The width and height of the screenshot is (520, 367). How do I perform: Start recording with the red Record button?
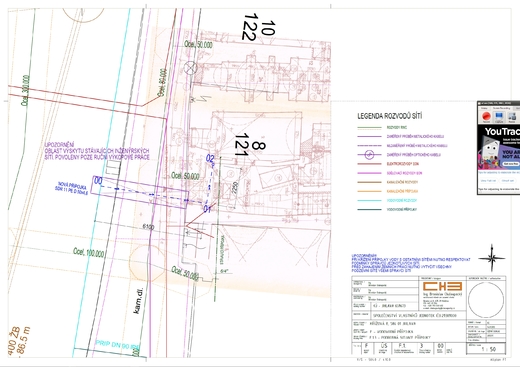point(486,117)
